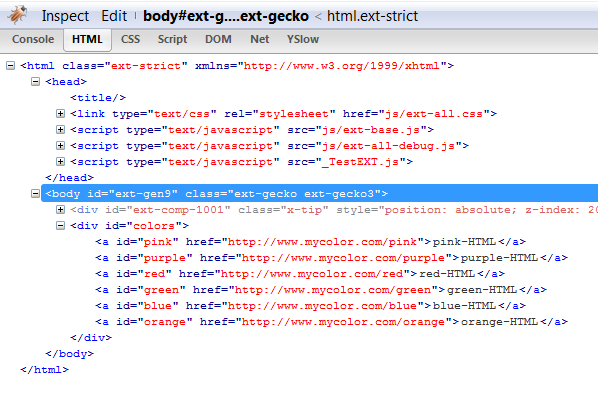
Task: Click the "stylesheet" rel value
Action: click(x=294, y=114)
